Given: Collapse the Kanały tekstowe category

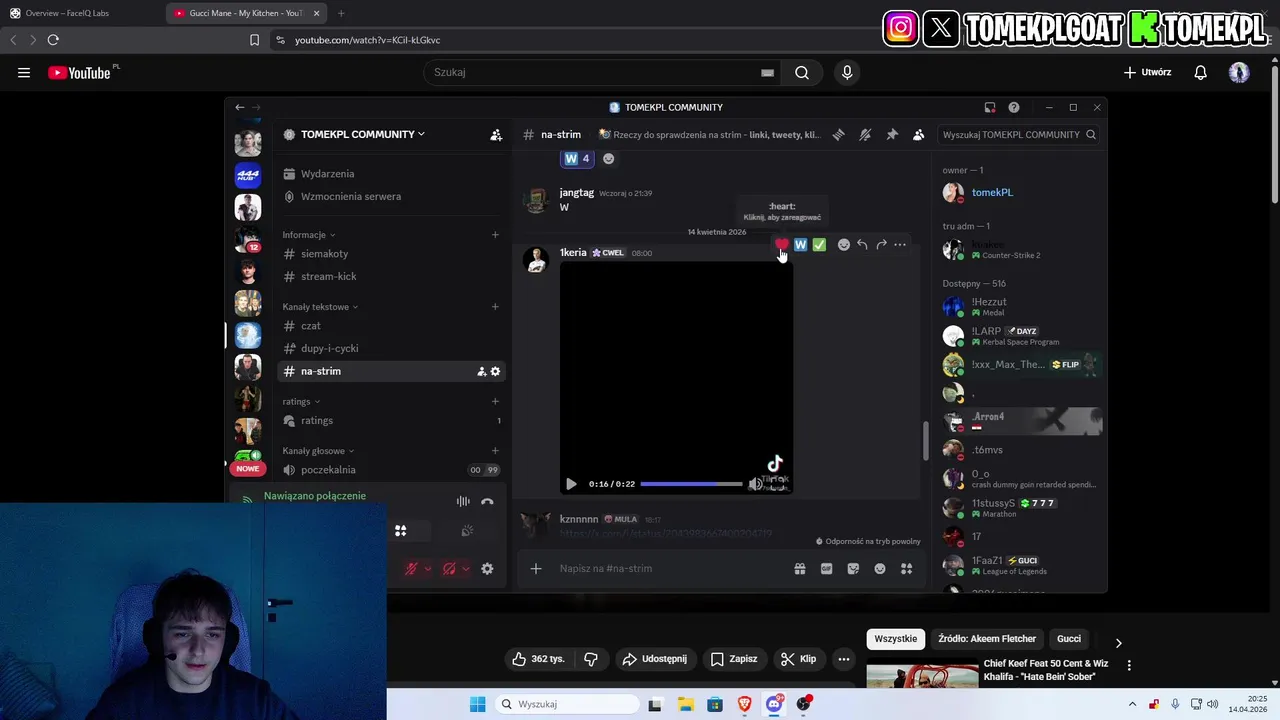Looking at the screenshot, I should pos(320,307).
